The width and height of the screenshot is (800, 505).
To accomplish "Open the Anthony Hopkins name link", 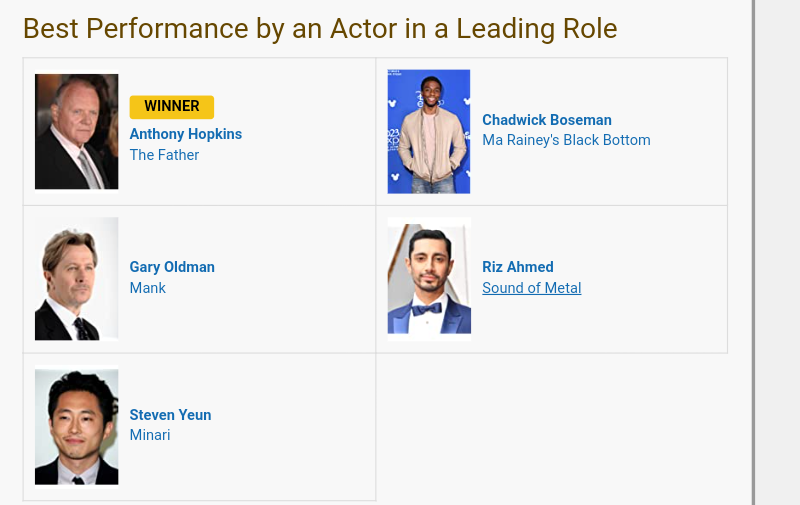I will (x=186, y=134).
